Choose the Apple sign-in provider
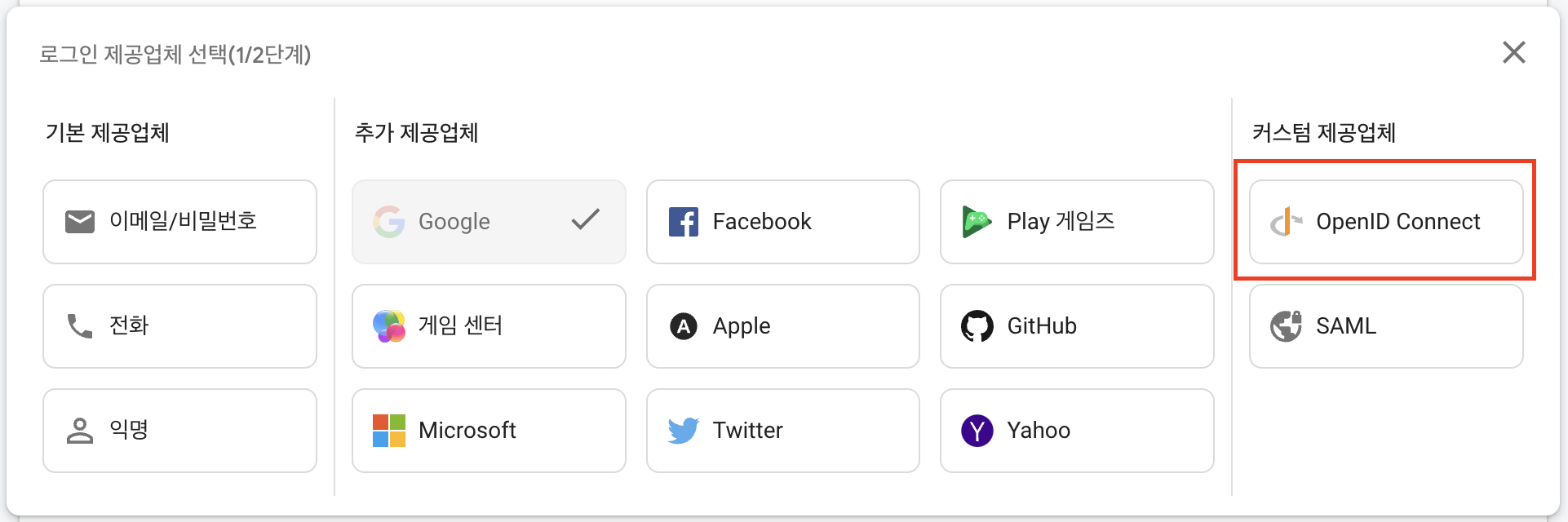Screen dimensions: 1568x522 click(x=783, y=326)
